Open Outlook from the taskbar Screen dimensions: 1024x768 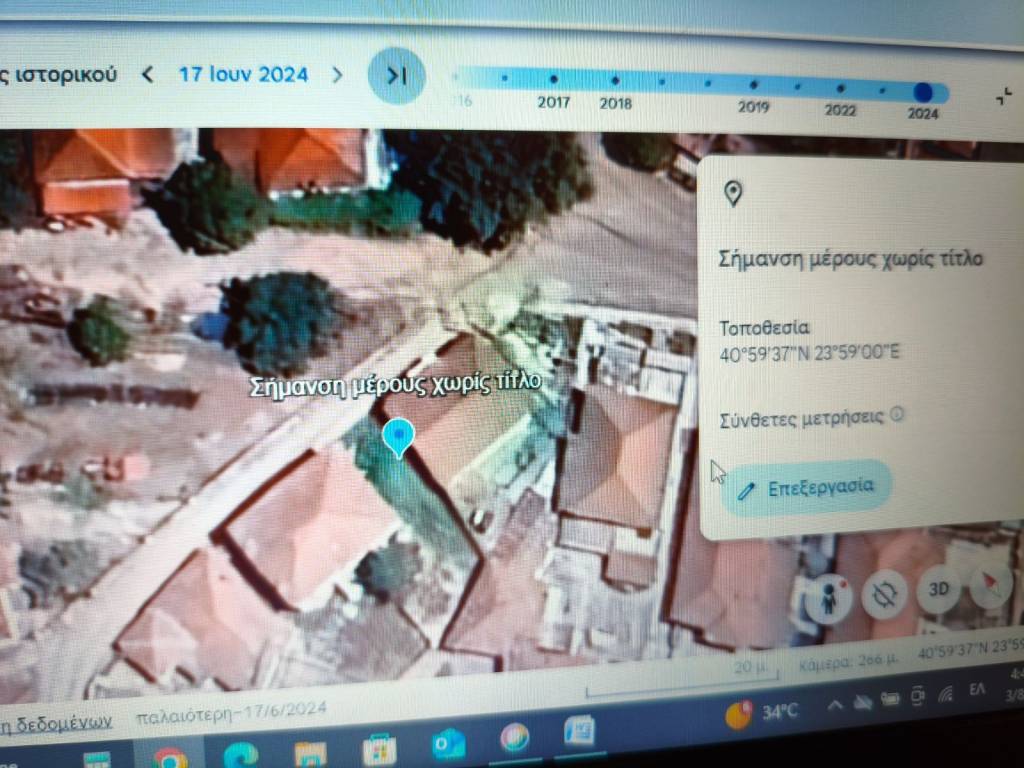[447, 744]
